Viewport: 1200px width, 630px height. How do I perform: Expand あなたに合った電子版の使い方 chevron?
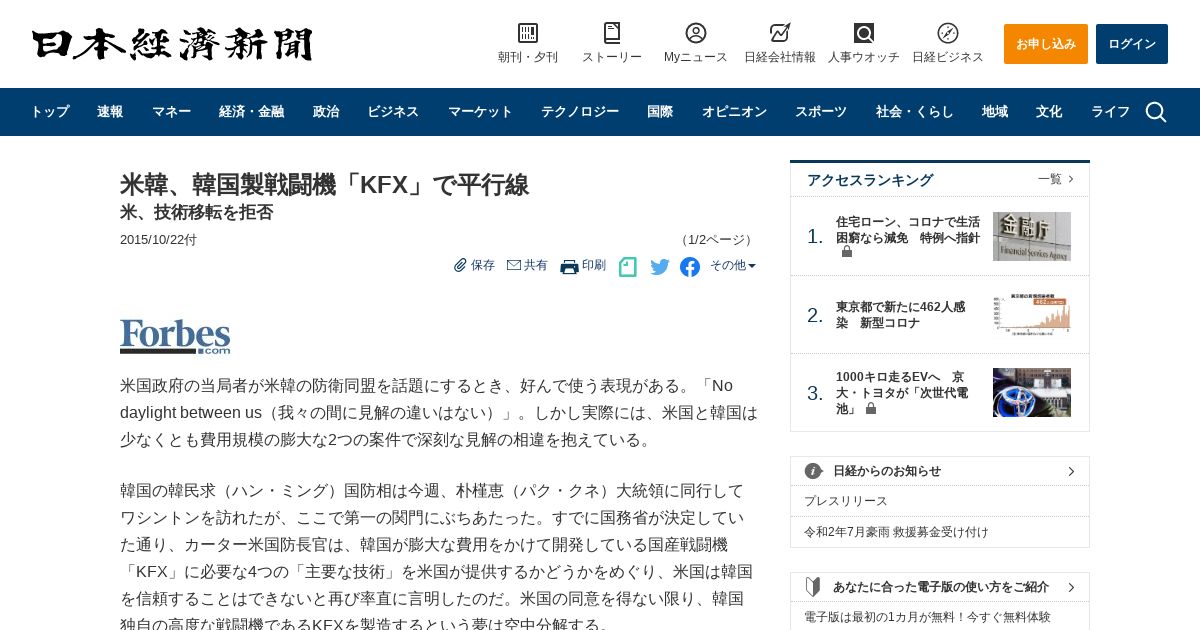pos(1071,587)
